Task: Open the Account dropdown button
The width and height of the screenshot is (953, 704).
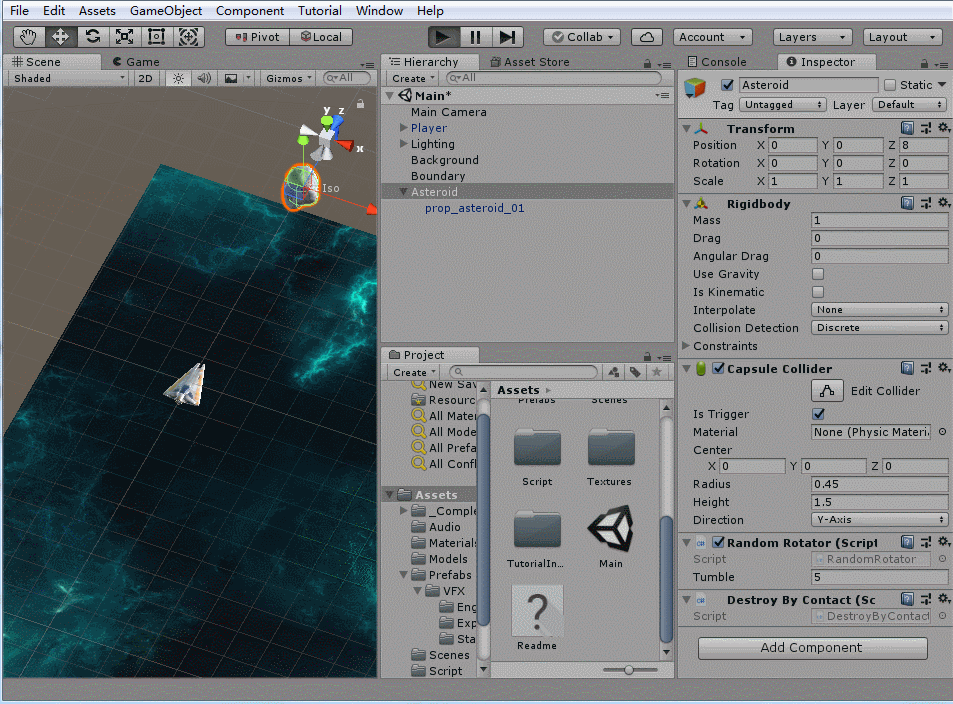Action: 712,37
